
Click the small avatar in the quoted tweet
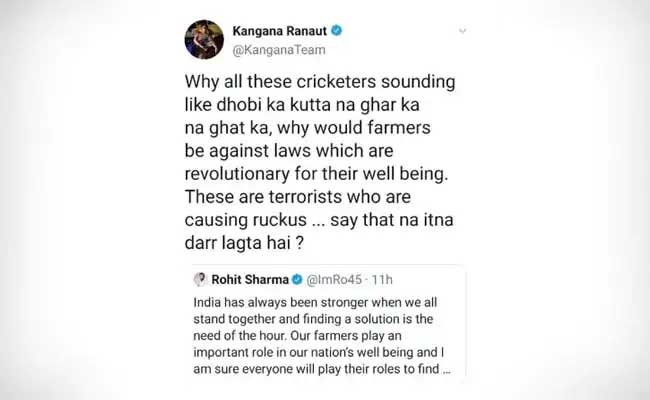[200, 279]
